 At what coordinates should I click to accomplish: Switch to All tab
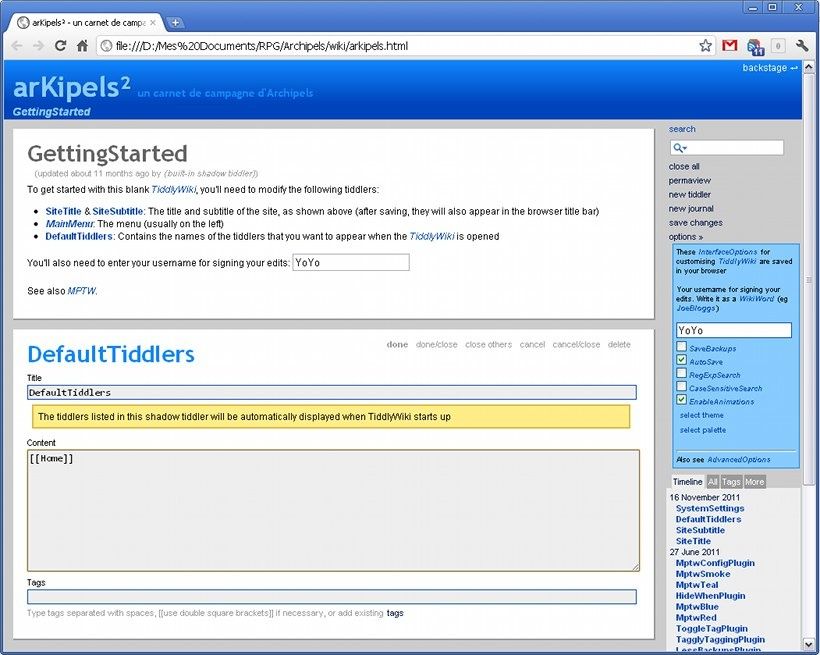(x=712, y=482)
